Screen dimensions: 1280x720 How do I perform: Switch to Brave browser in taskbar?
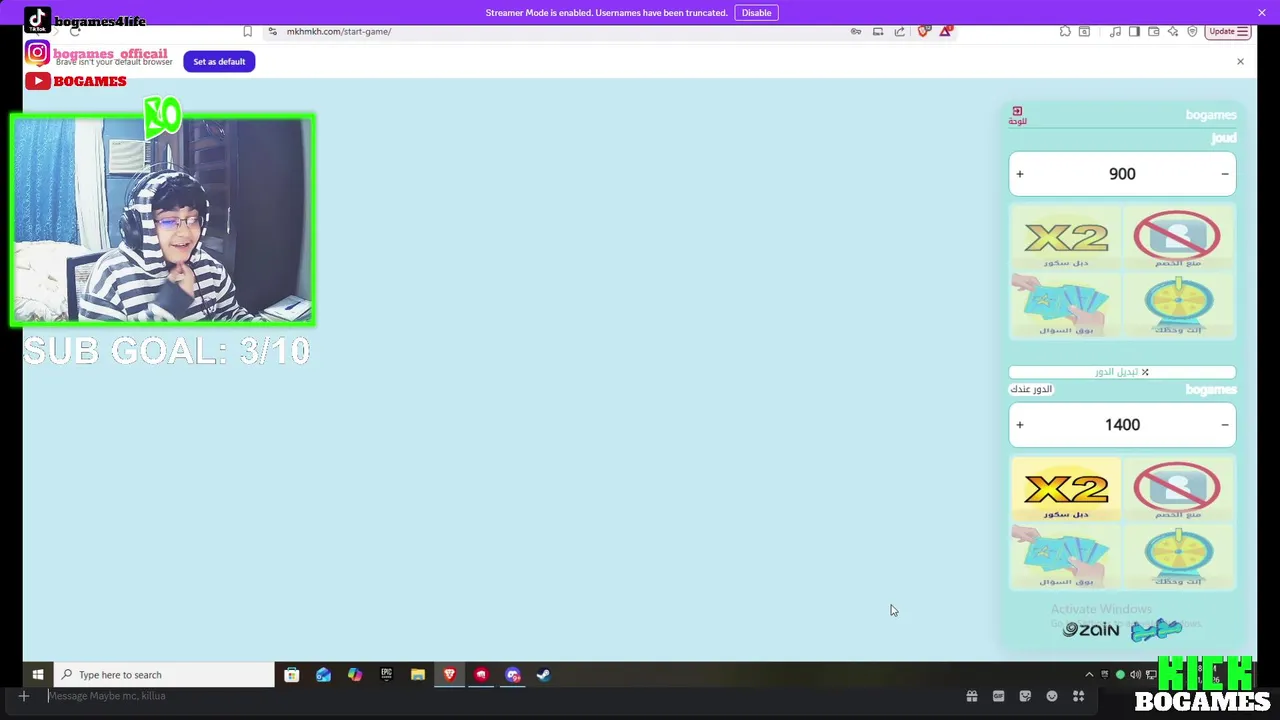point(449,675)
